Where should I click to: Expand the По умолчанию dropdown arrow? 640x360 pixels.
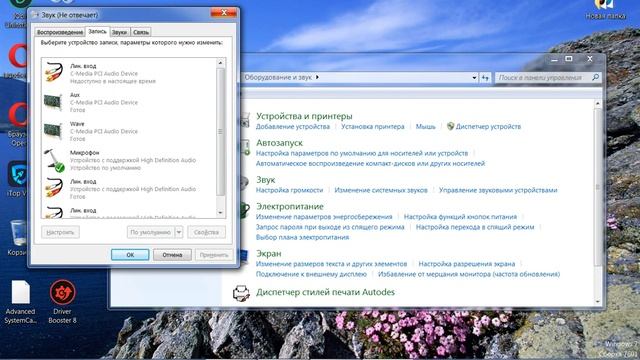pyautogui.click(x=179, y=232)
